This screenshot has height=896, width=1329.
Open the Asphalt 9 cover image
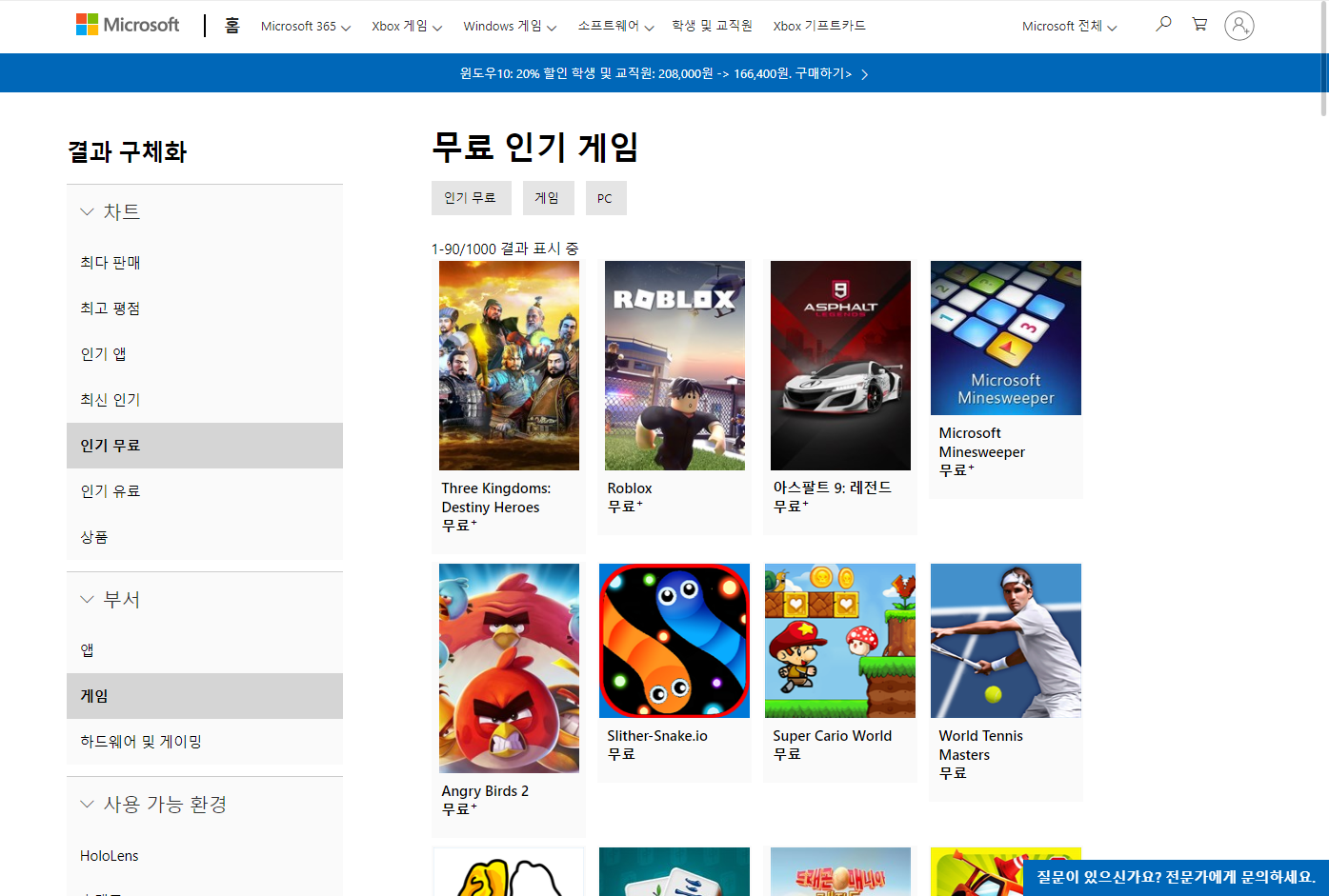[840, 366]
